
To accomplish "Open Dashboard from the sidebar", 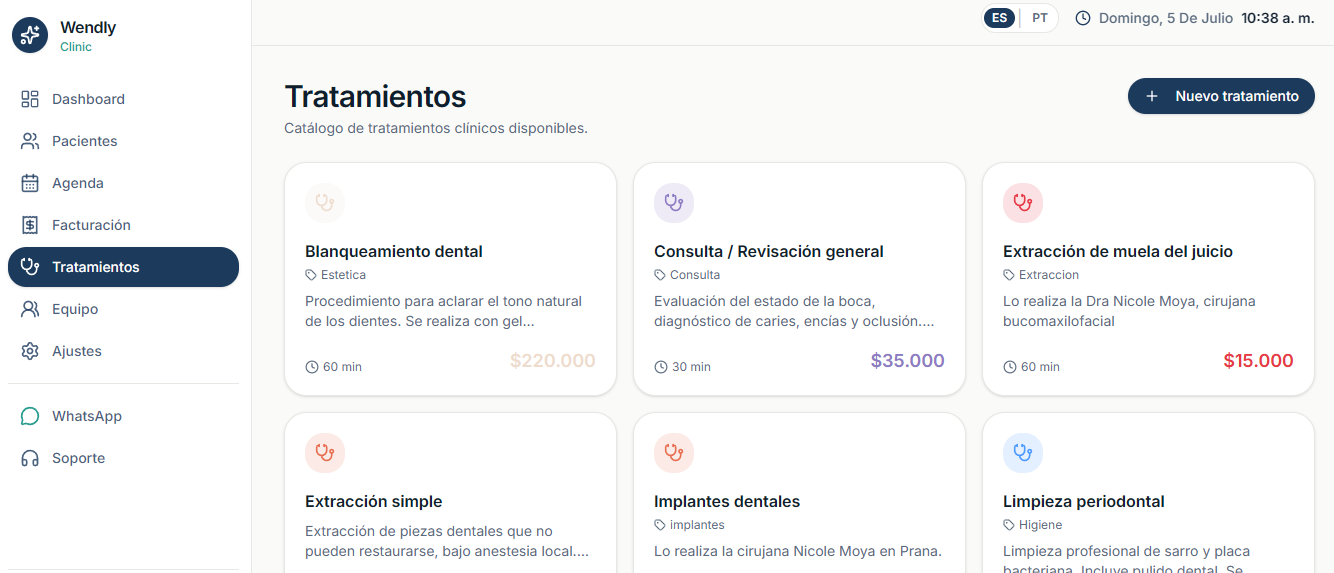I will point(123,99).
